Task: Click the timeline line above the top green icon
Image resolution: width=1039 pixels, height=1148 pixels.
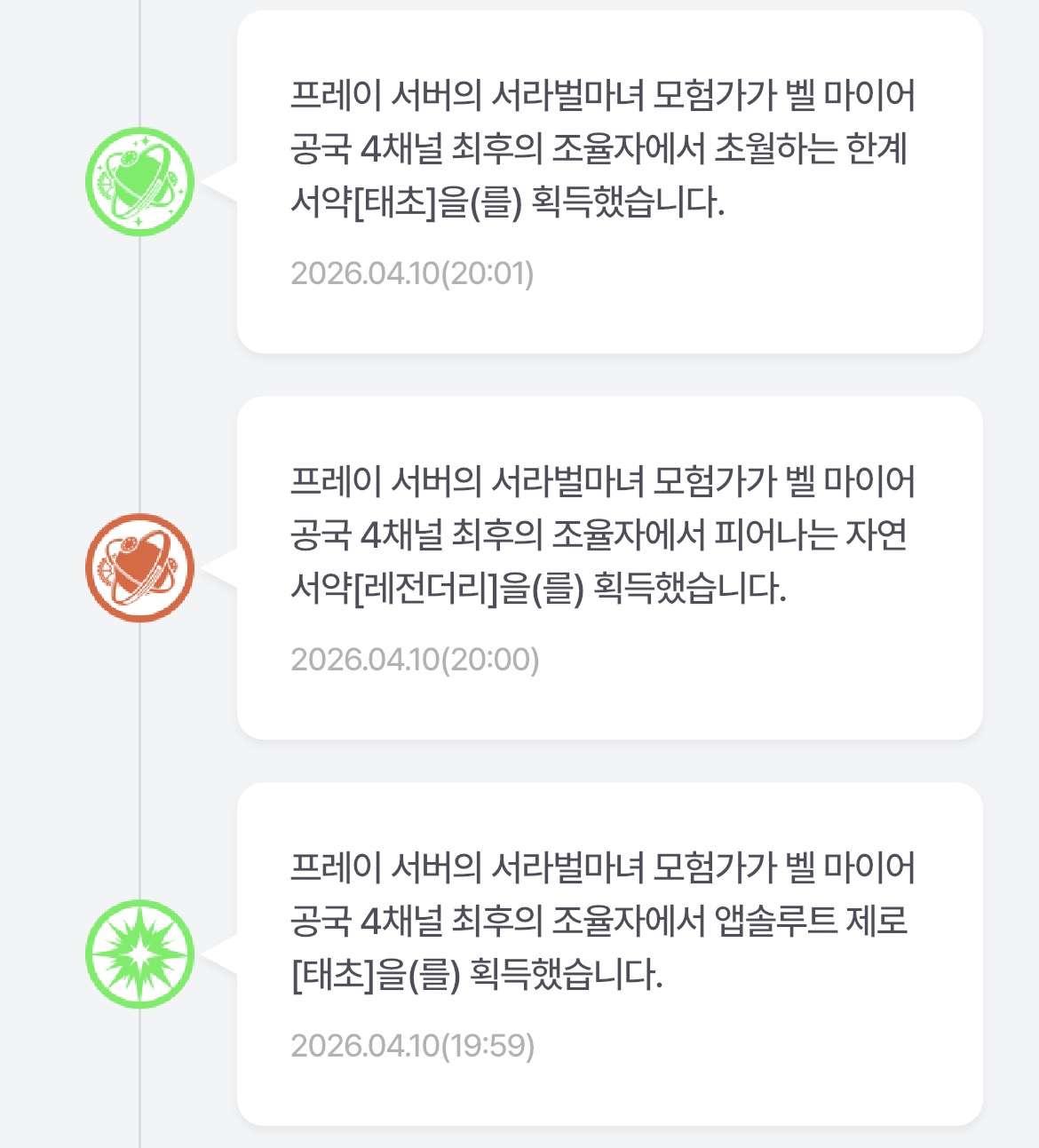Action: [139, 62]
